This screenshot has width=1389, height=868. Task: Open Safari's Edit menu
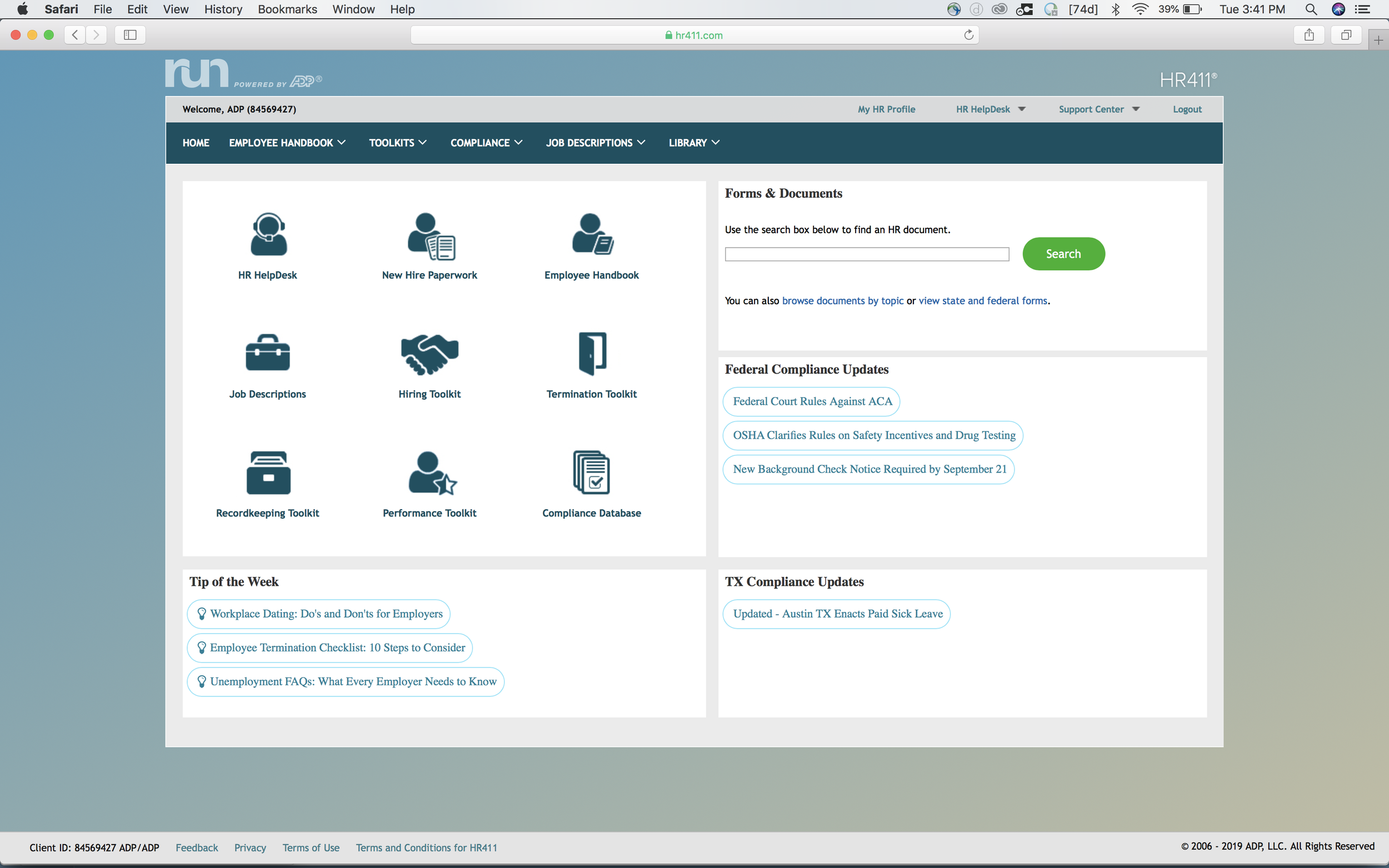(x=137, y=9)
